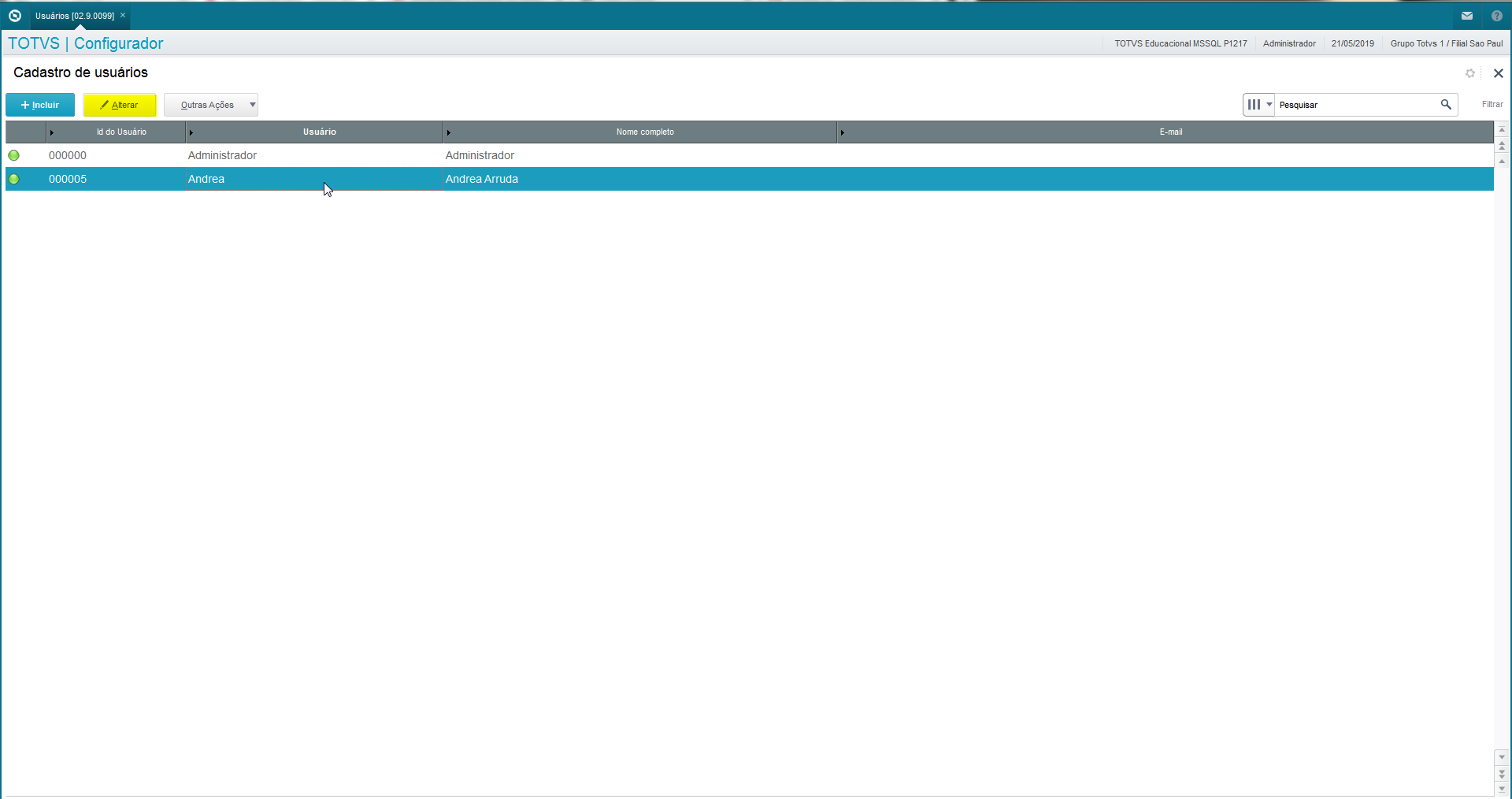Sort by Usuário column header

click(320, 132)
